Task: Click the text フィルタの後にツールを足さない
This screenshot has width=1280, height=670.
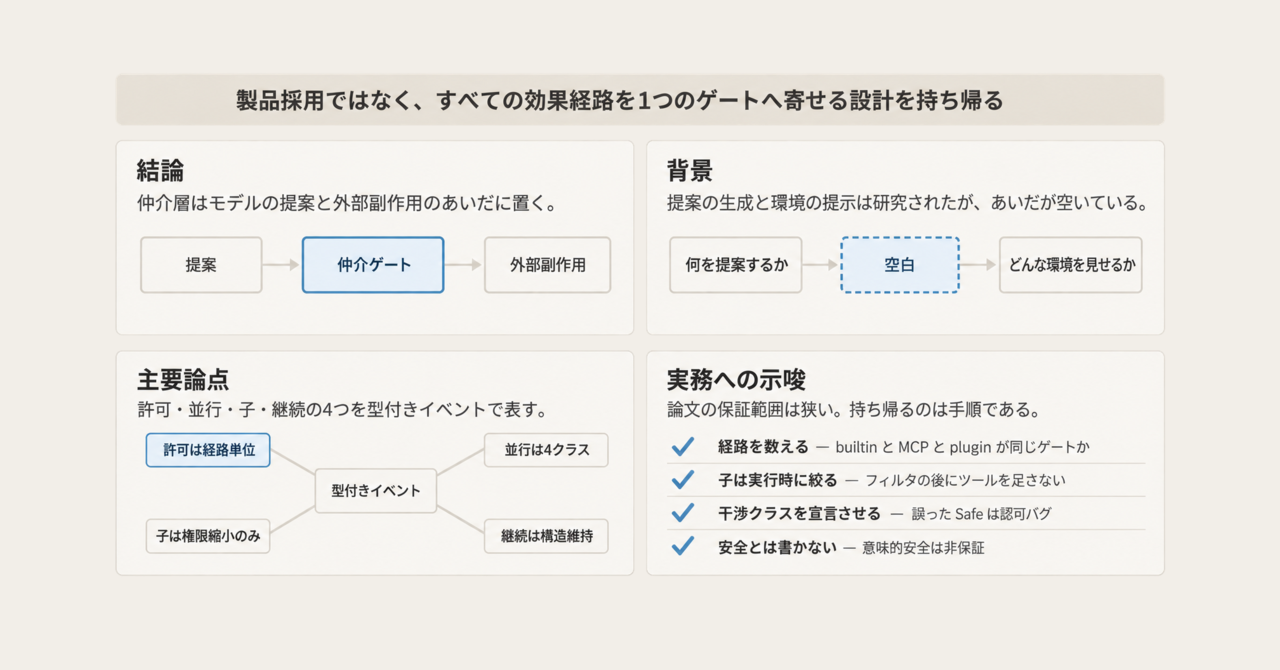Action: [x=965, y=480]
